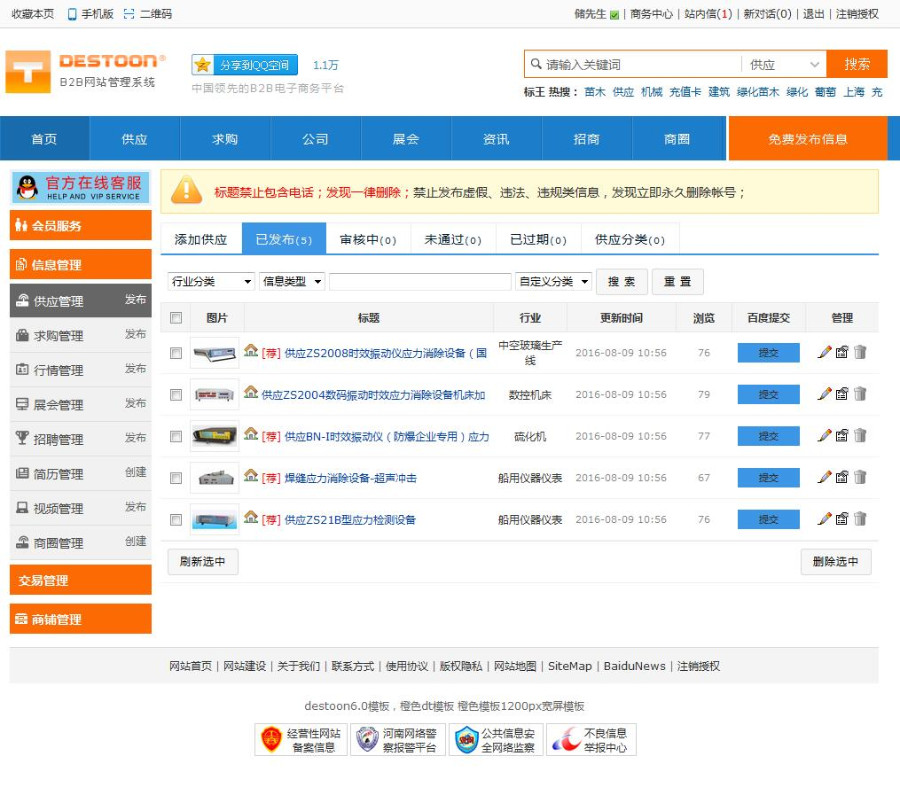Screen dimensions: 900x803
Task: Click the blue 提交 button in ZS2004 row
Action: pos(768,394)
